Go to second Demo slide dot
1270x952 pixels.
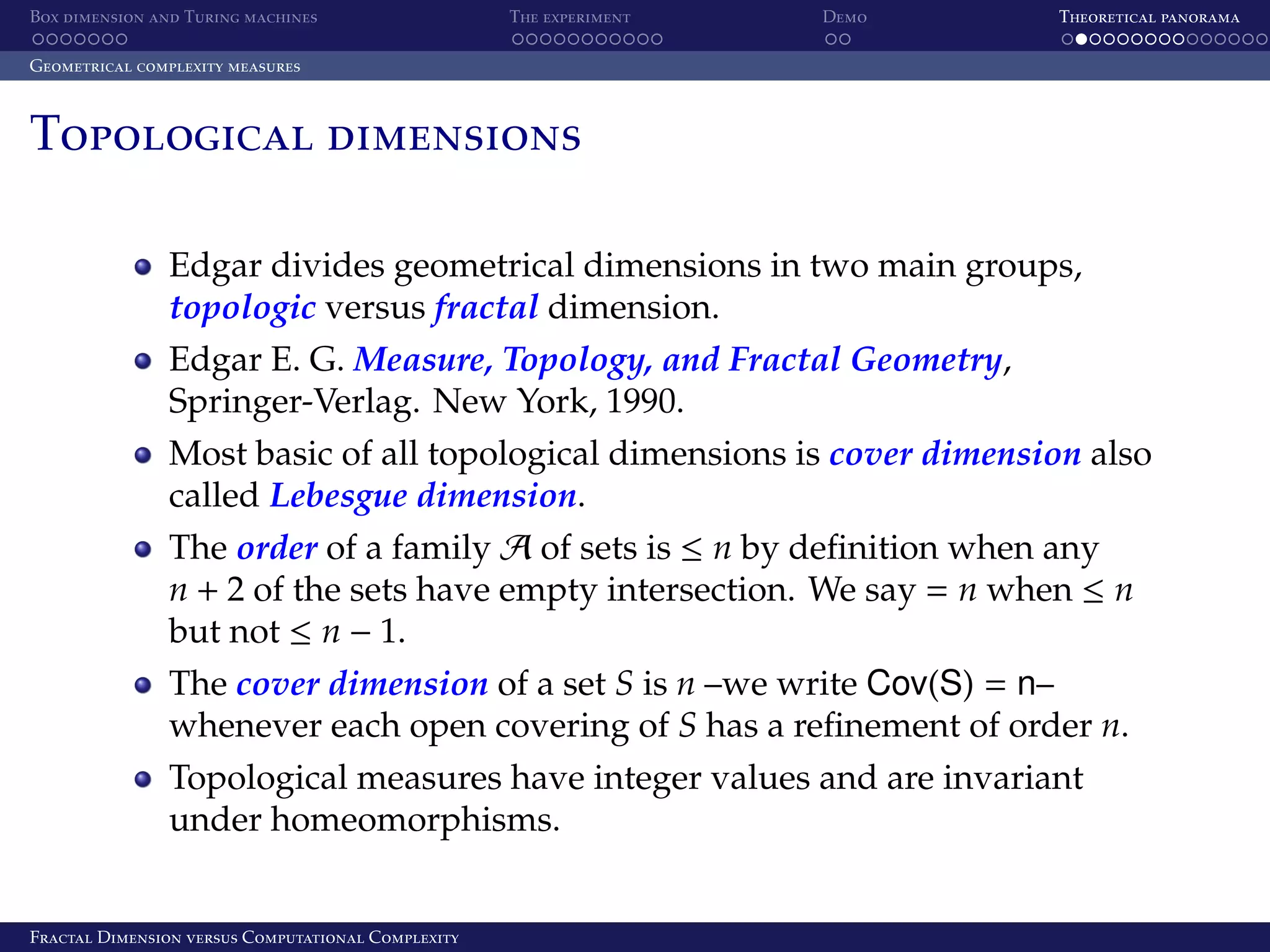pos(845,39)
